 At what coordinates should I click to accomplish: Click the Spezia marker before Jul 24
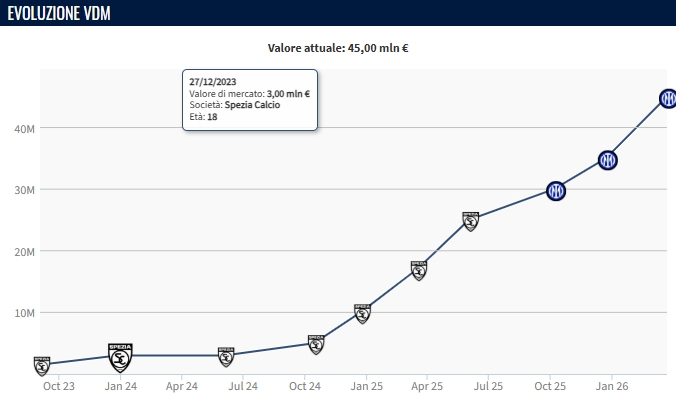(x=227, y=356)
